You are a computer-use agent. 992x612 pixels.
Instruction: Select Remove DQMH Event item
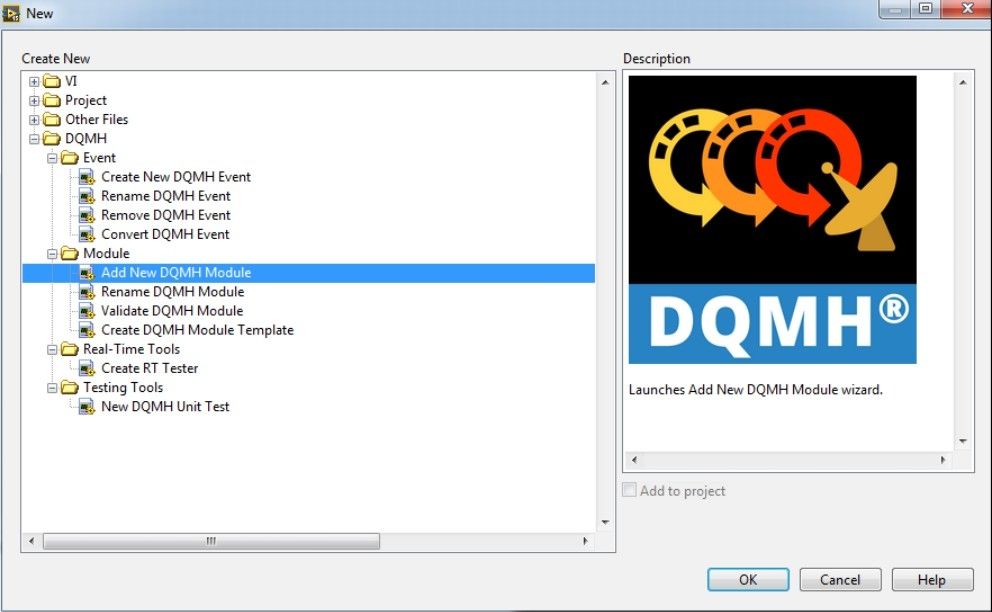(166, 215)
